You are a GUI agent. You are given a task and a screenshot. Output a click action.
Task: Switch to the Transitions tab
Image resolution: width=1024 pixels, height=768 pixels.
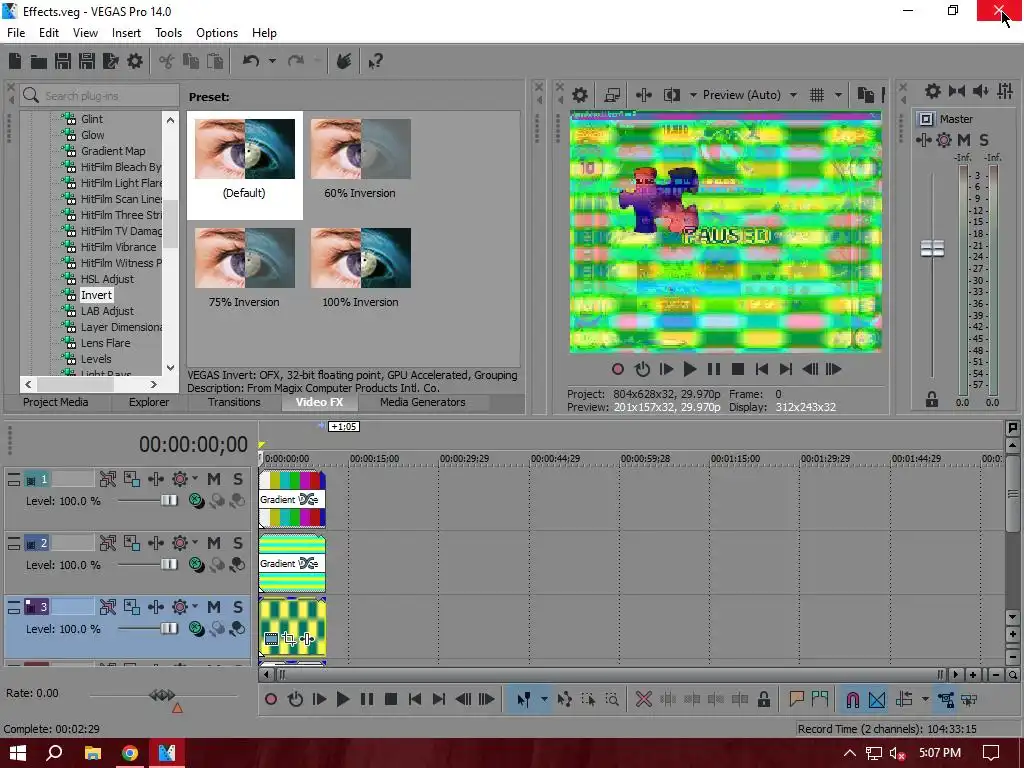pos(234,402)
